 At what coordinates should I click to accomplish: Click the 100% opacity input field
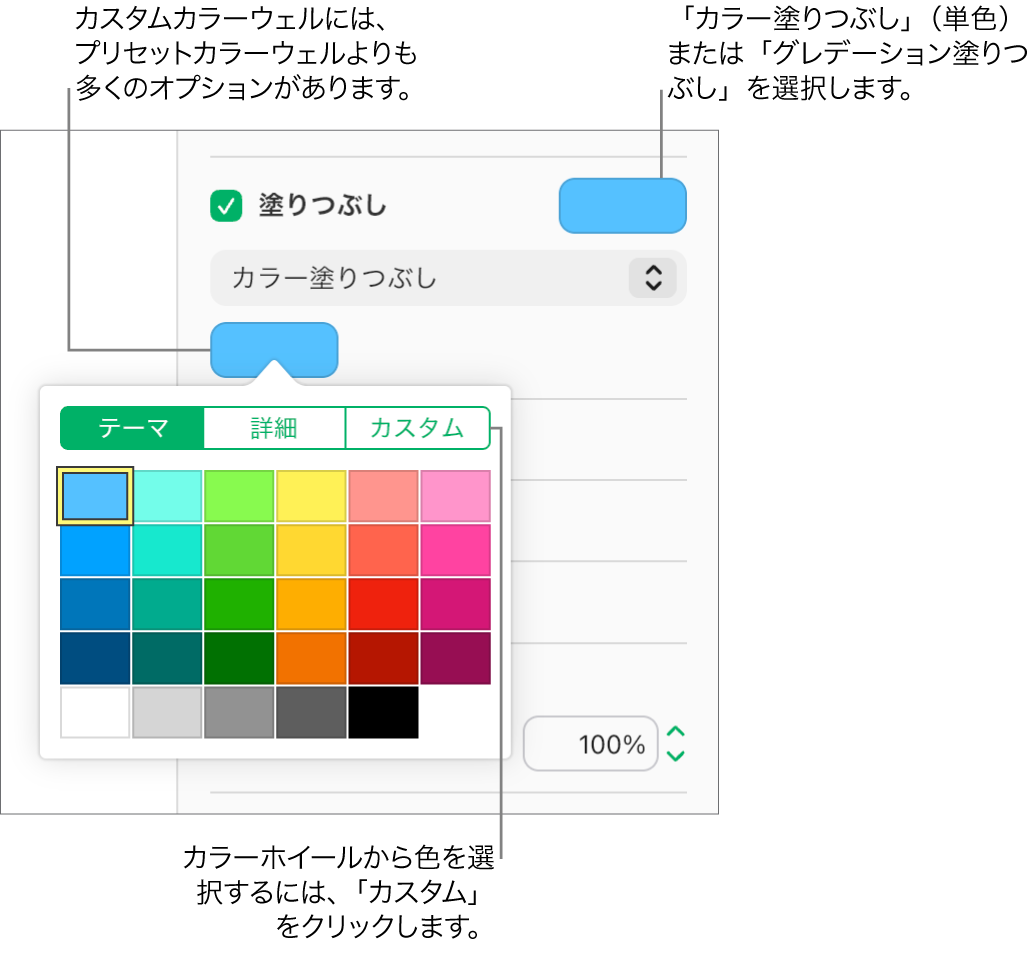pyautogui.click(x=591, y=743)
